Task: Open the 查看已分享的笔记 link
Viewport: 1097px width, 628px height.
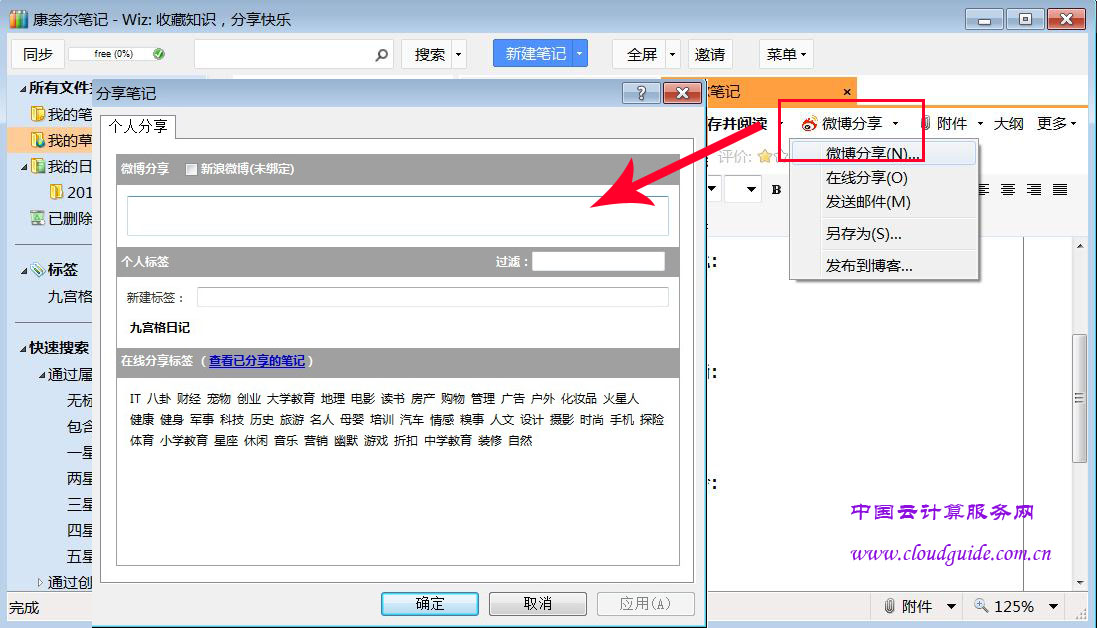Action: (257, 361)
